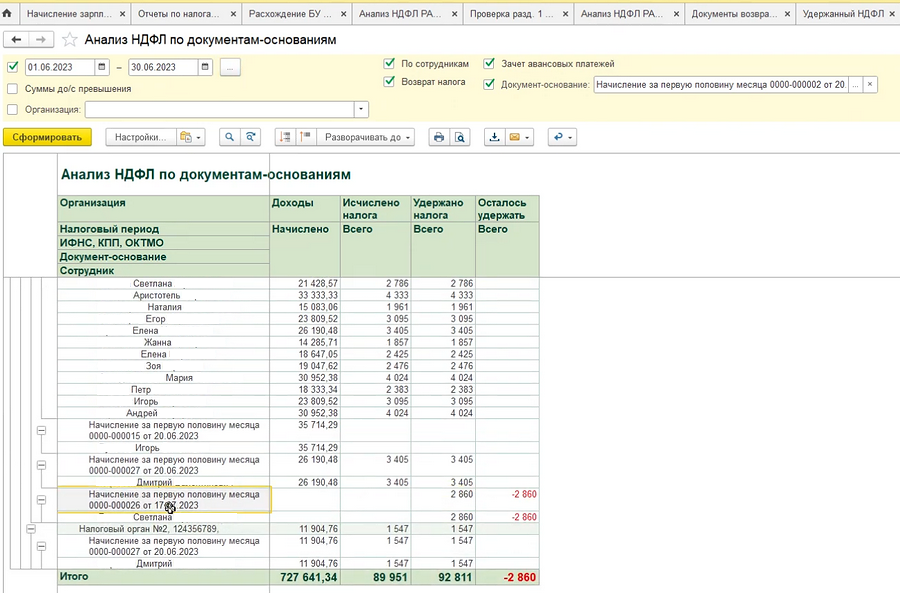Toggle the Документ-основание filter checkbox
The width and height of the screenshot is (900, 593).
click(x=489, y=84)
